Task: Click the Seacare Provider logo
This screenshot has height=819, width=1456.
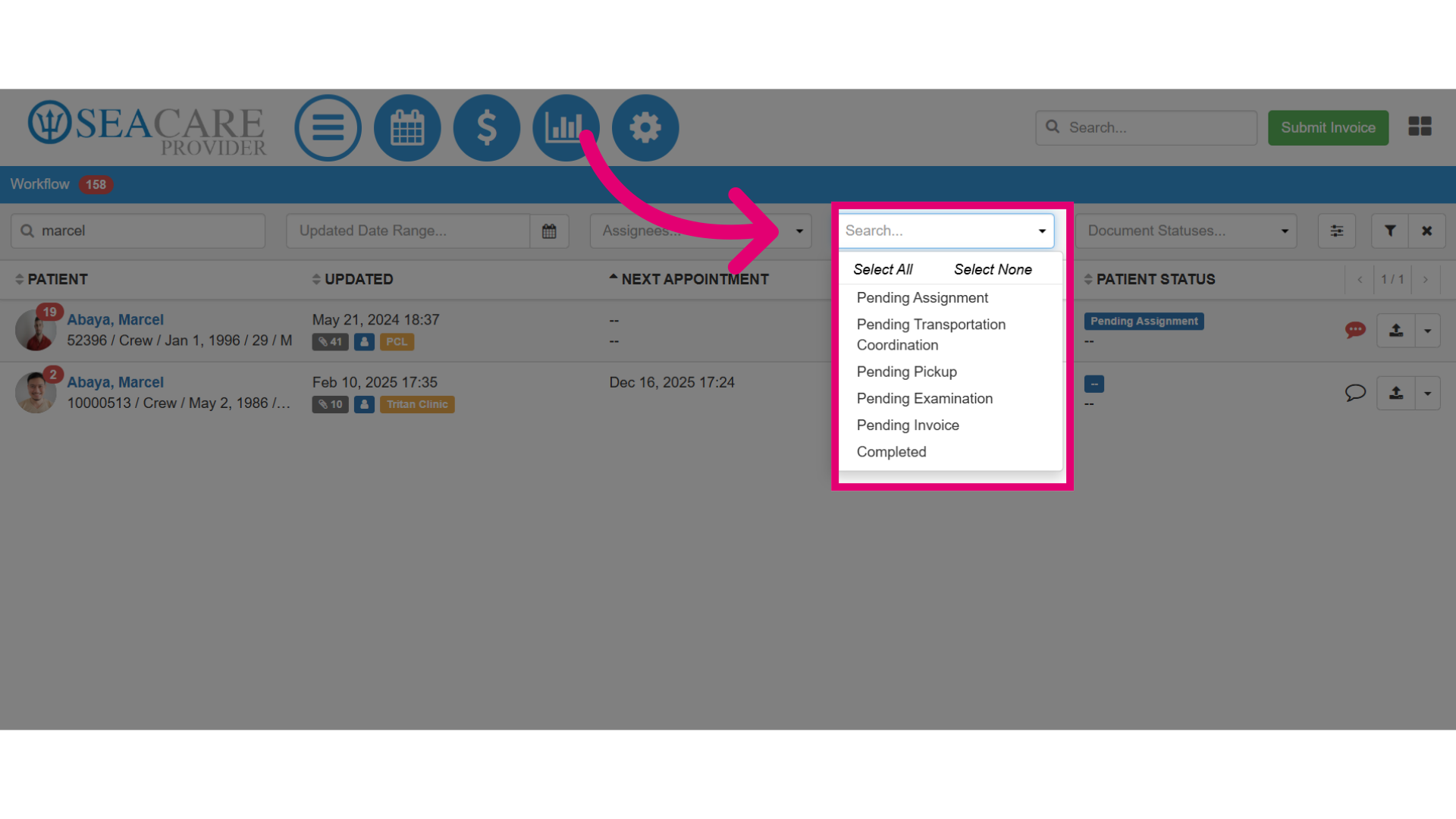Action: 147,129
